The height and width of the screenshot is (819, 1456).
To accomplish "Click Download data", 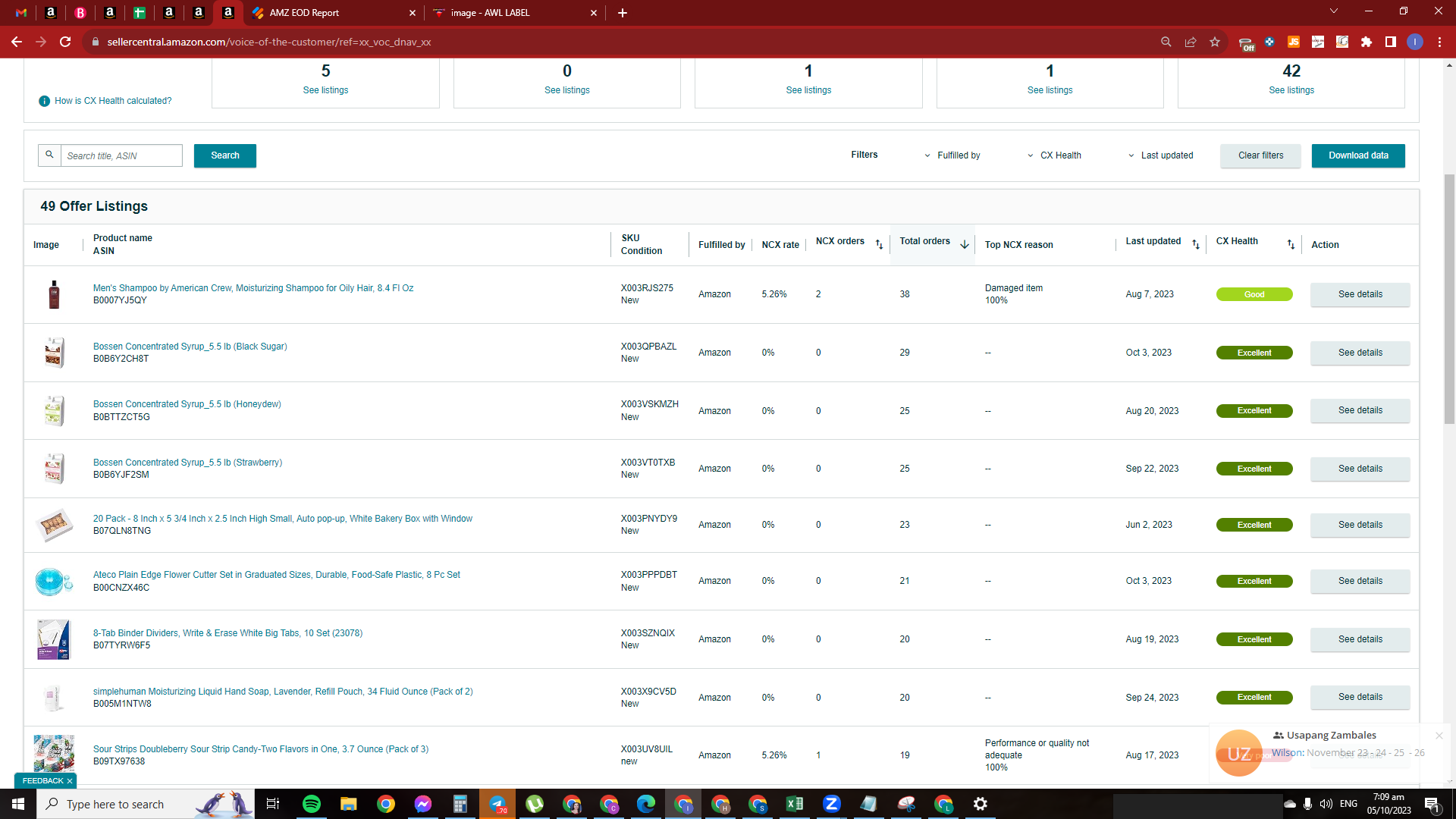I will click(1358, 155).
